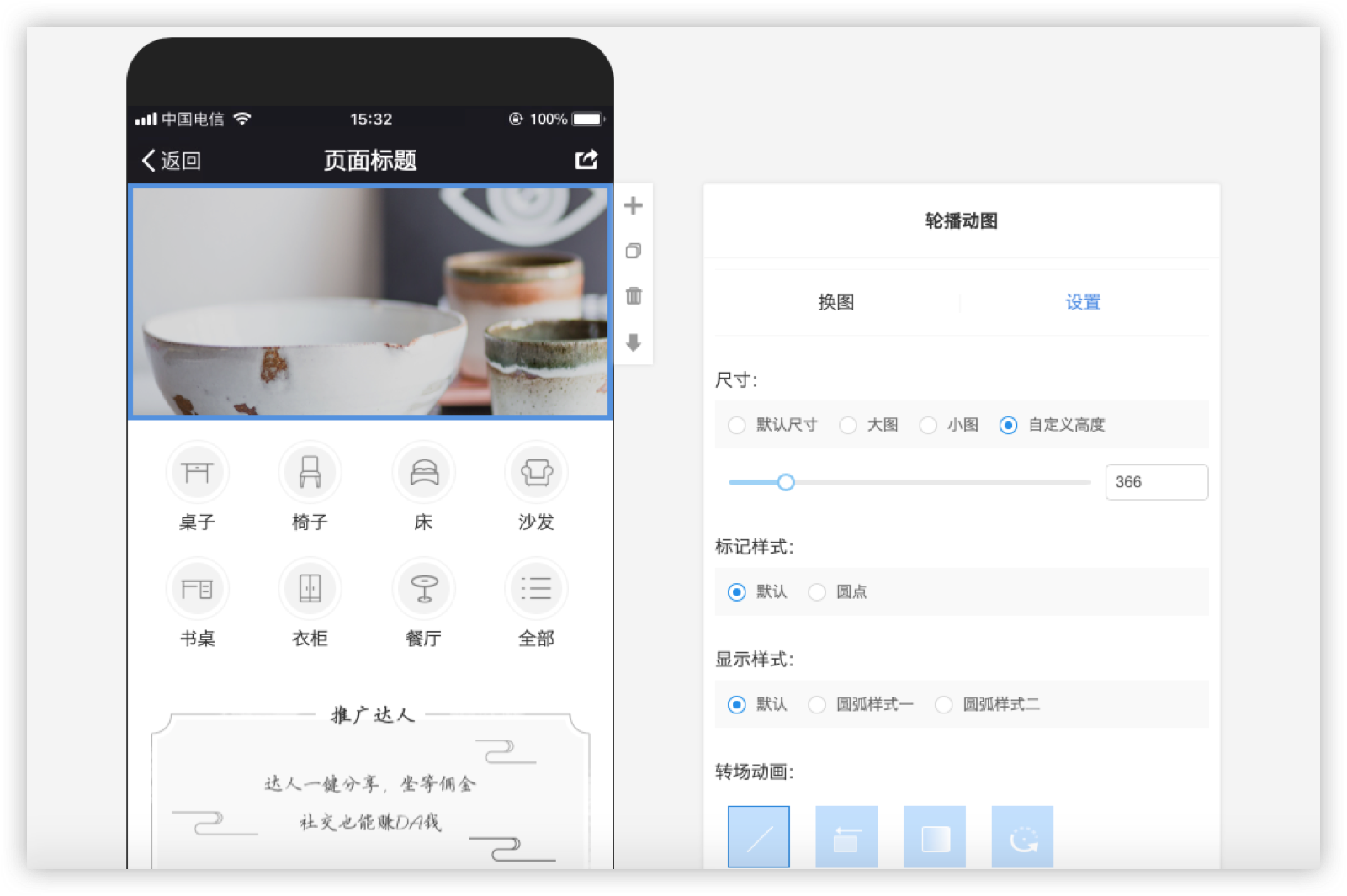The height and width of the screenshot is (896, 1347).
Task: Tap the share icon in the page header
Action: (x=586, y=160)
